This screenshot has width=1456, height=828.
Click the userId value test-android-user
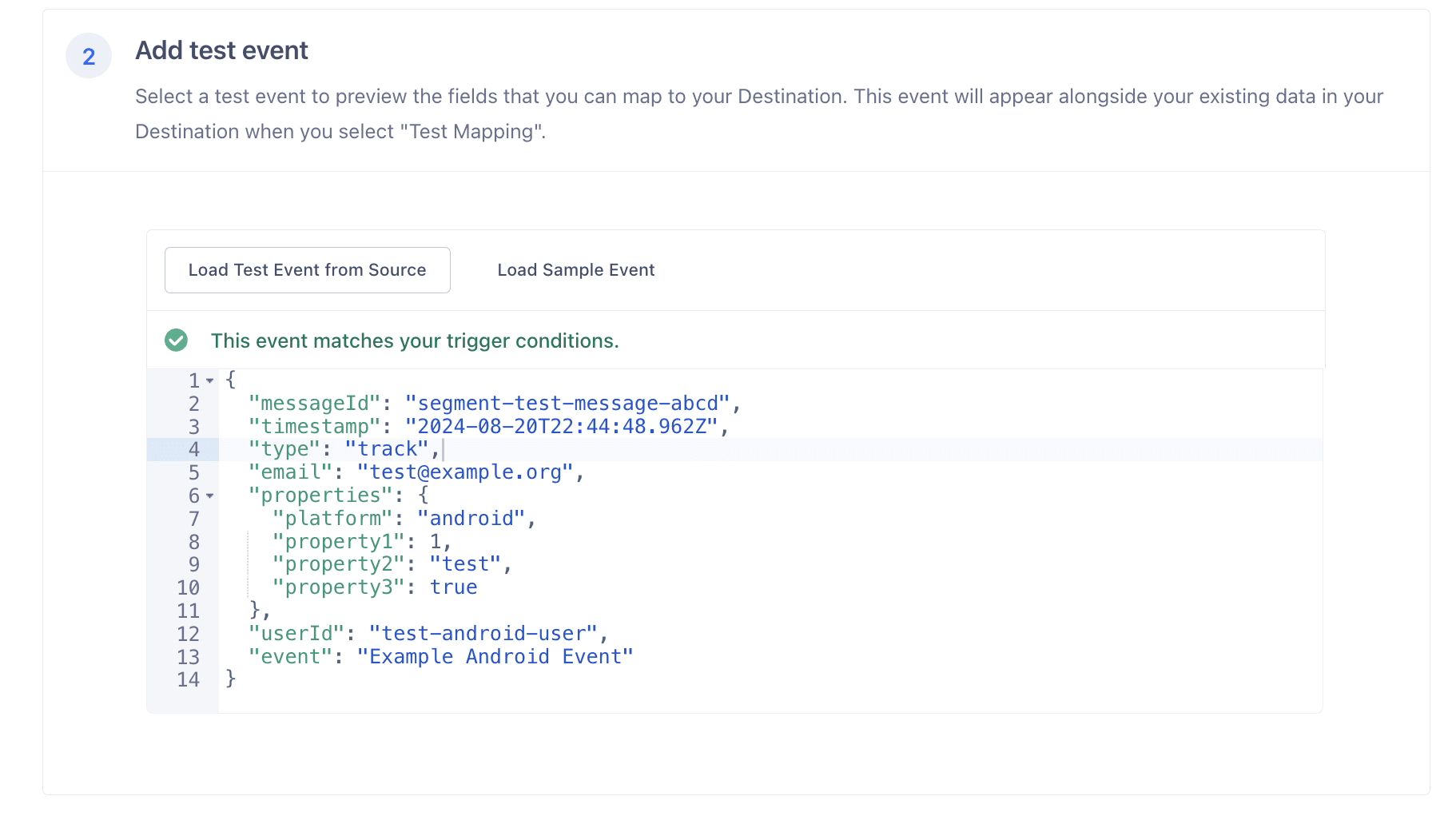pyautogui.click(x=485, y=634)
